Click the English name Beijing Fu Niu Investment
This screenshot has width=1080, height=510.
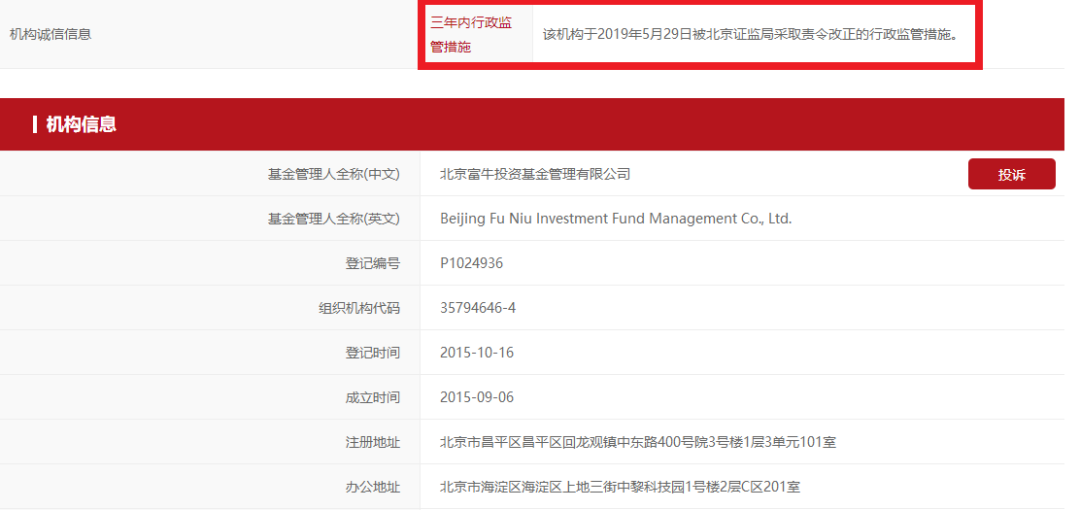click(616, 219)
